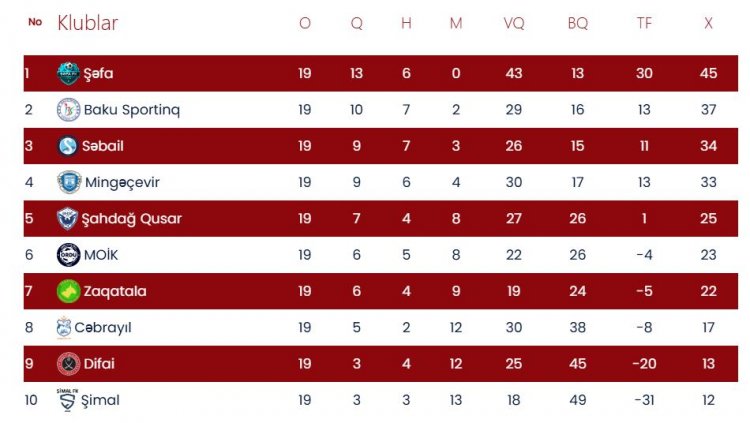Click the Zaqatala club logo
This screenshot has width=750, height=423.
68,291
